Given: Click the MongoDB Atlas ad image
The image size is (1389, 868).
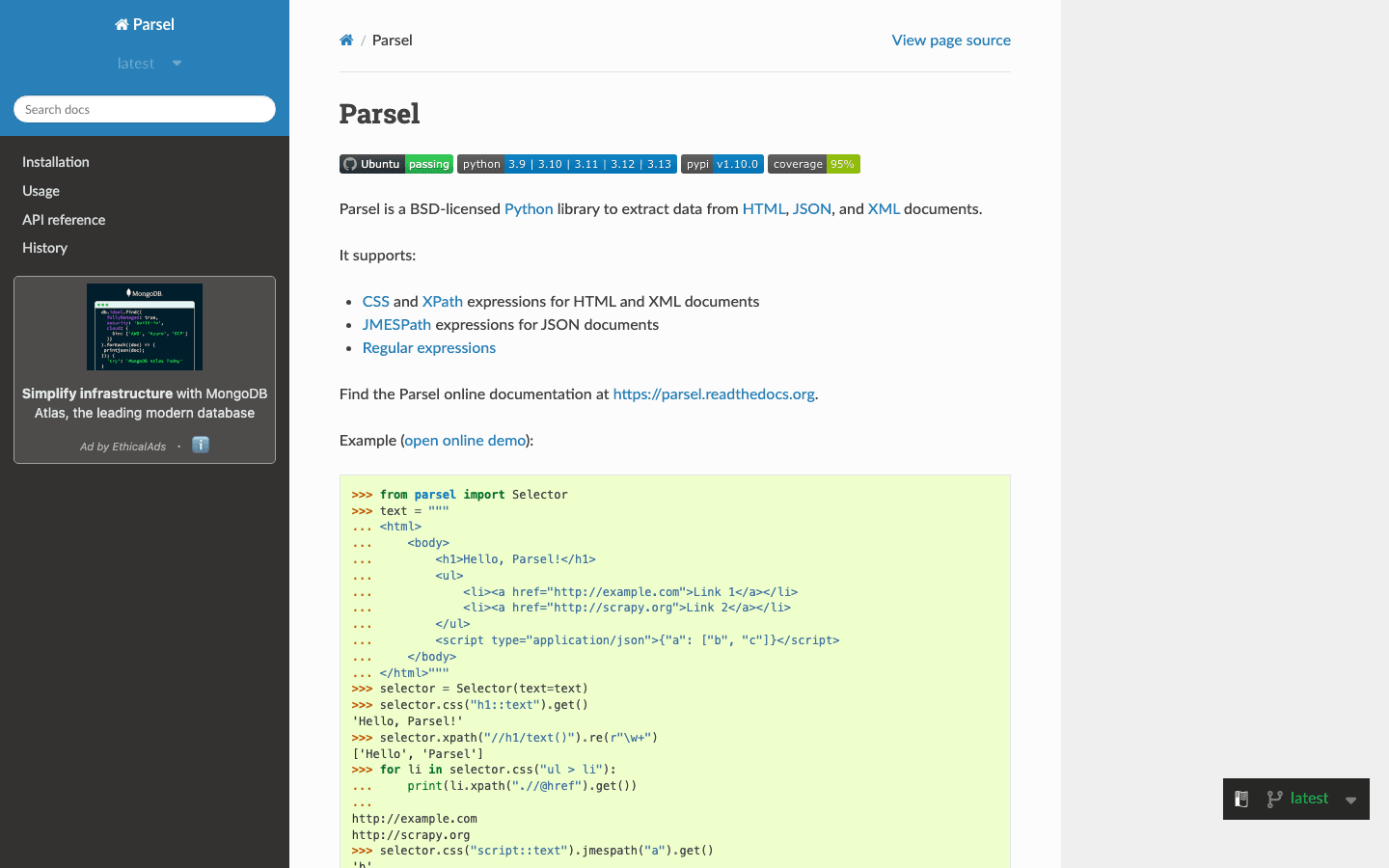Looking at the screenshot, I should [x=144, y=326].
